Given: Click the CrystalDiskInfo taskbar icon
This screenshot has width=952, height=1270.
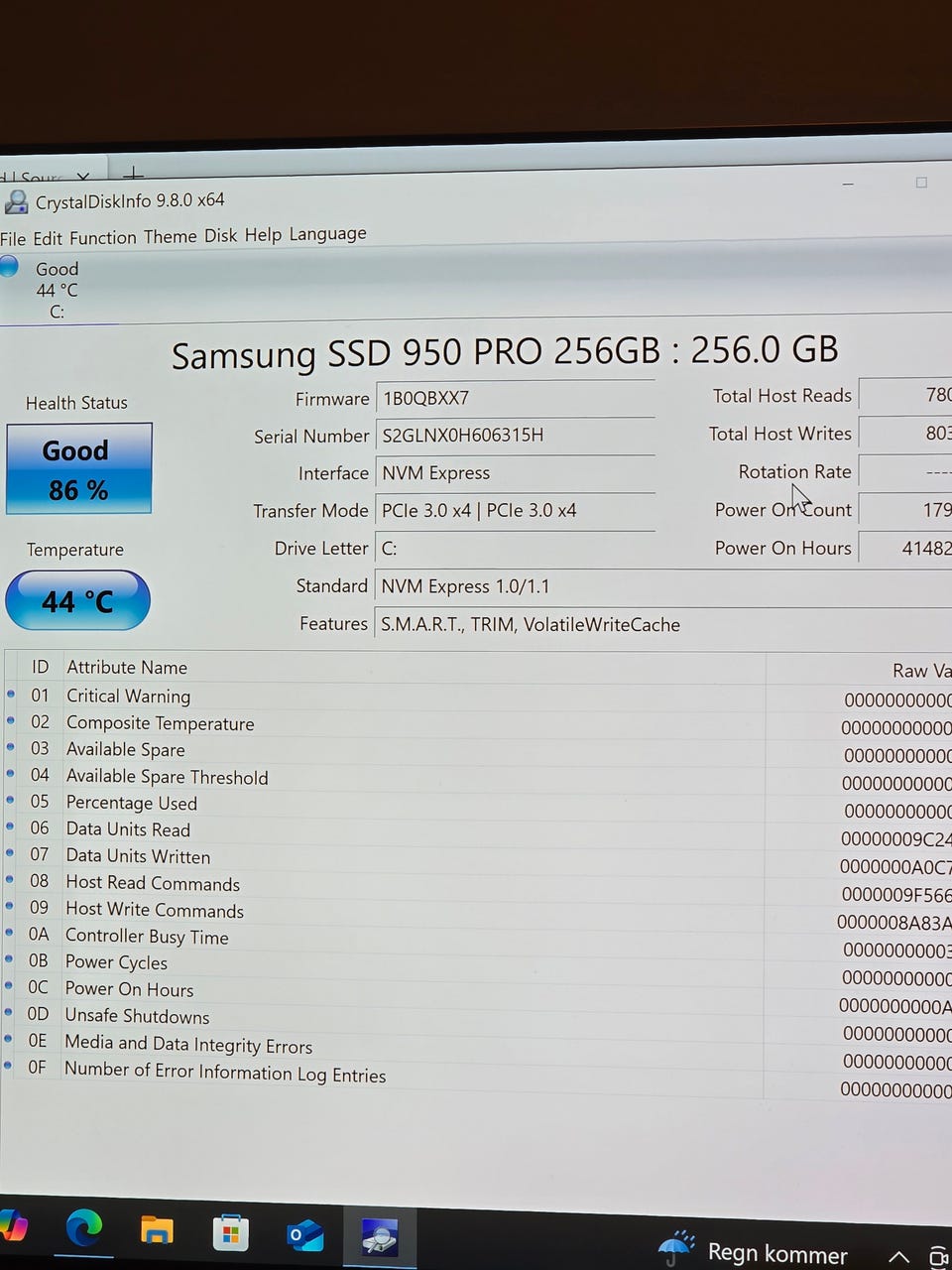Looking at the screenshot, I should click(x=379, y=1238).
